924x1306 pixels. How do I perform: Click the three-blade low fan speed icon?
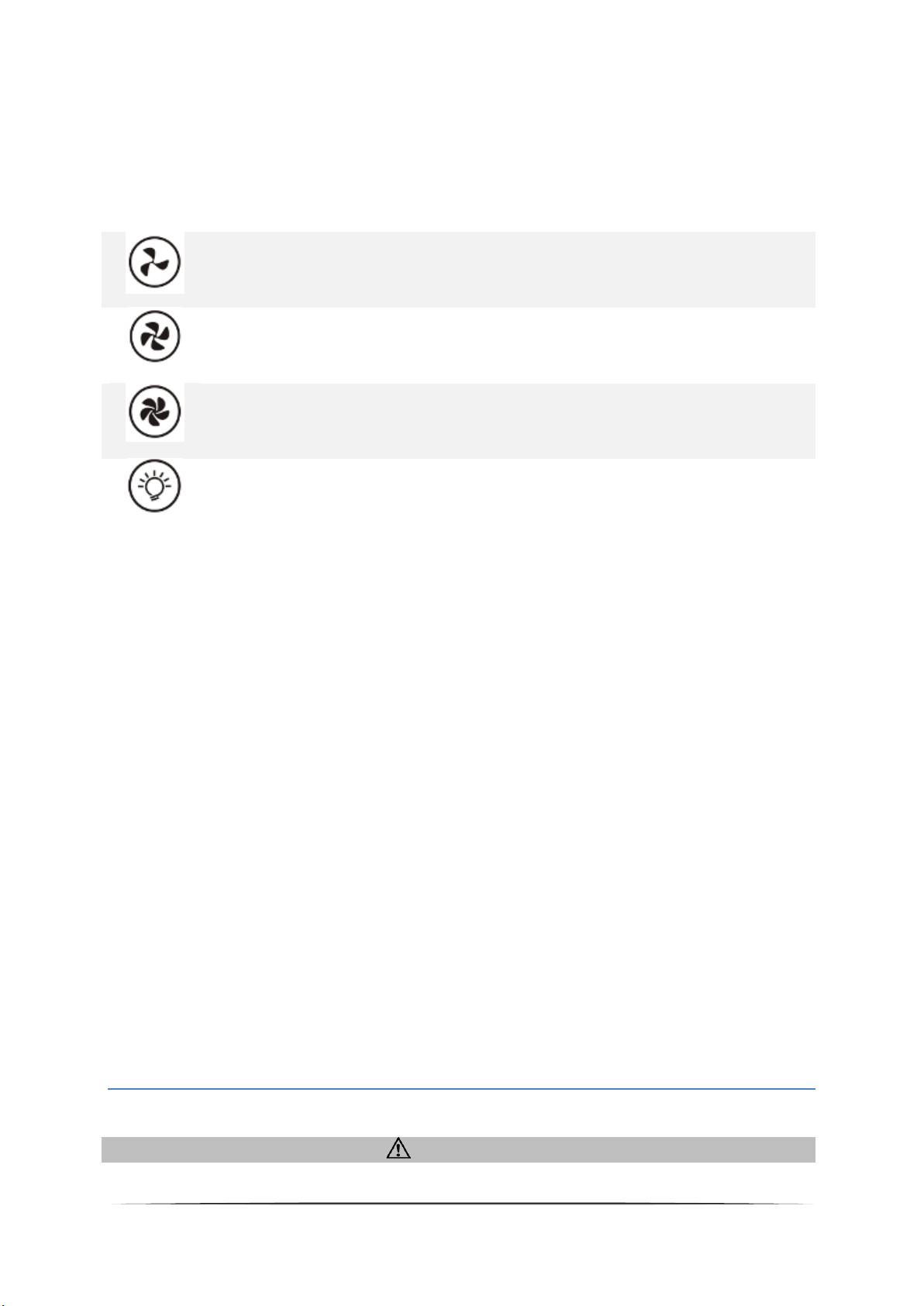pyautogui.click(x=154, y=262)
